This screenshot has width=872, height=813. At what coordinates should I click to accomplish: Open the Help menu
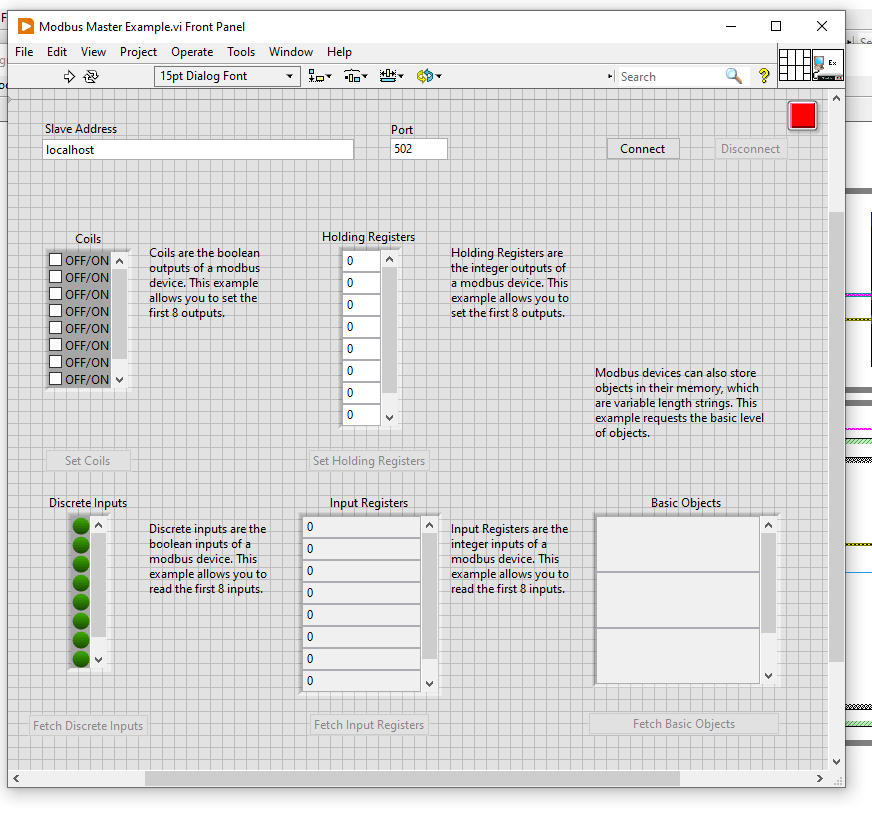coord(339,52)
